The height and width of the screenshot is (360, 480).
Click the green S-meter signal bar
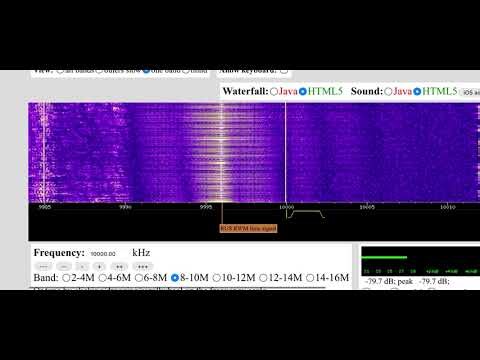click(384, 257)
